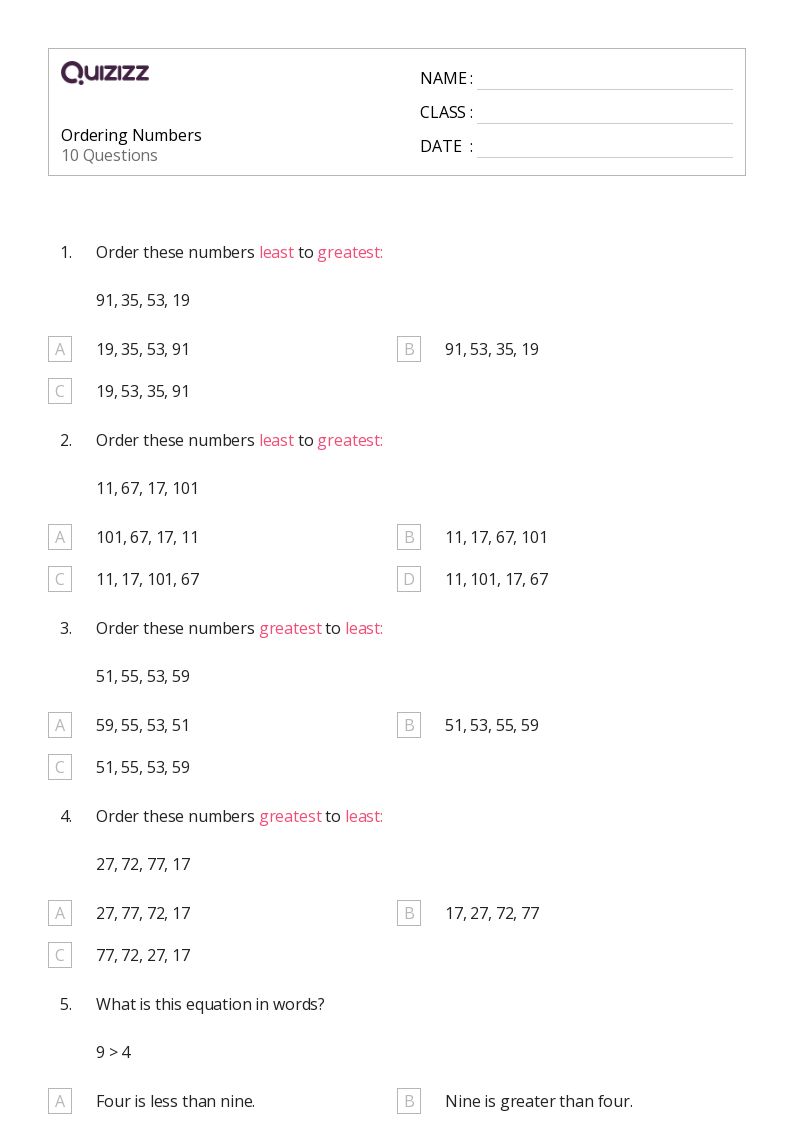Screen dimensions: 794x1123
Task: Select box B beside 51, 53, 55, 59
Action: pyautogui.click(x=409, y=725)
